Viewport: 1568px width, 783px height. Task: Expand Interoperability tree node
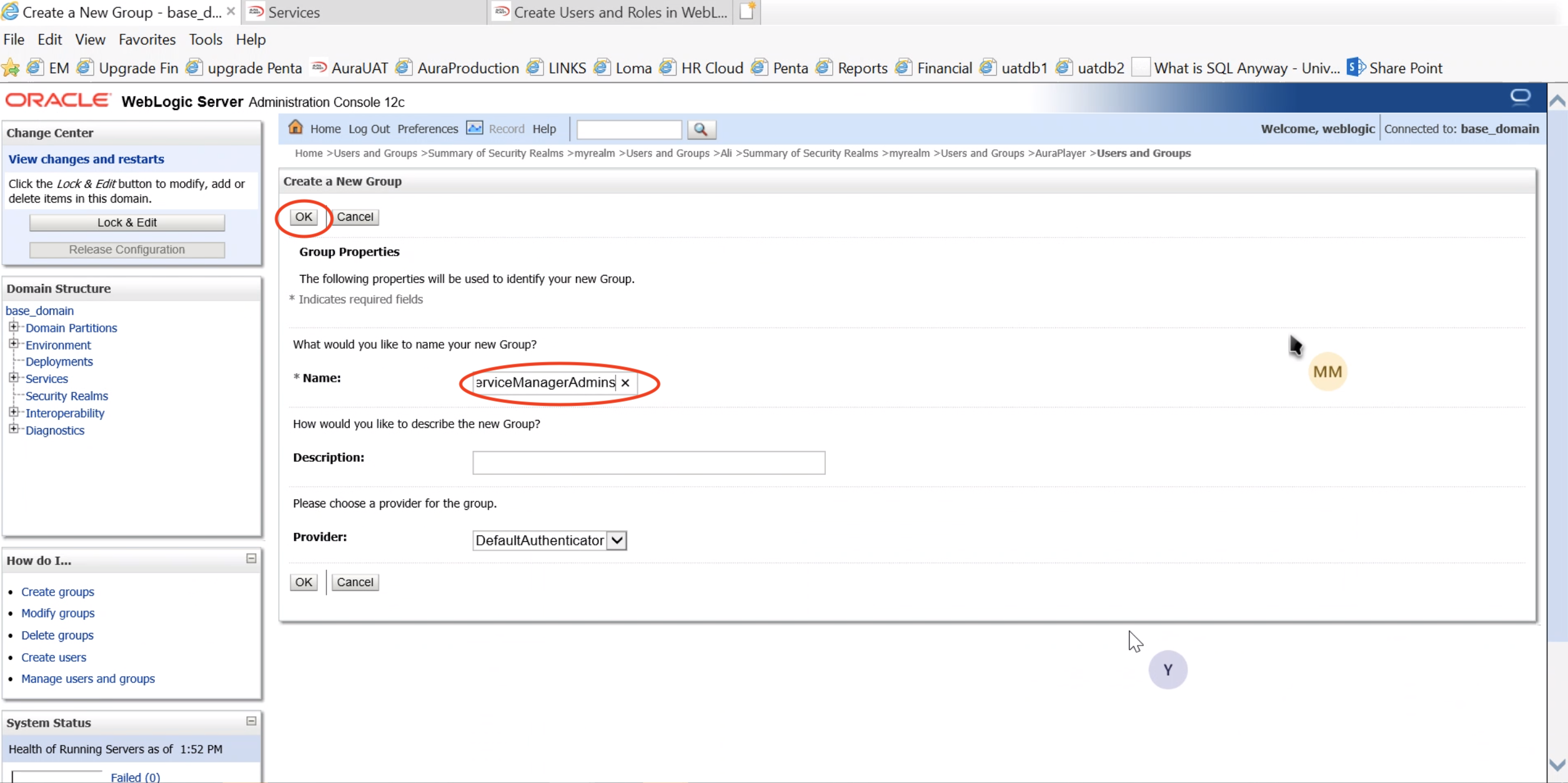coord(13,411)
